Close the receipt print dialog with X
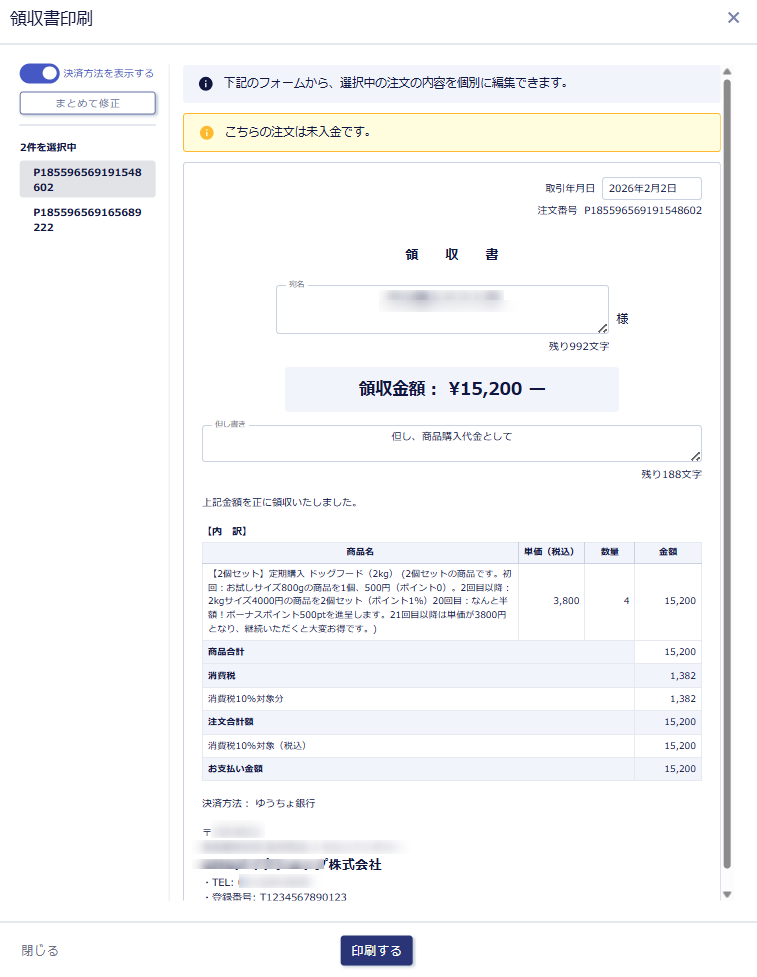 pyautogui.click(x=733, y=18)
